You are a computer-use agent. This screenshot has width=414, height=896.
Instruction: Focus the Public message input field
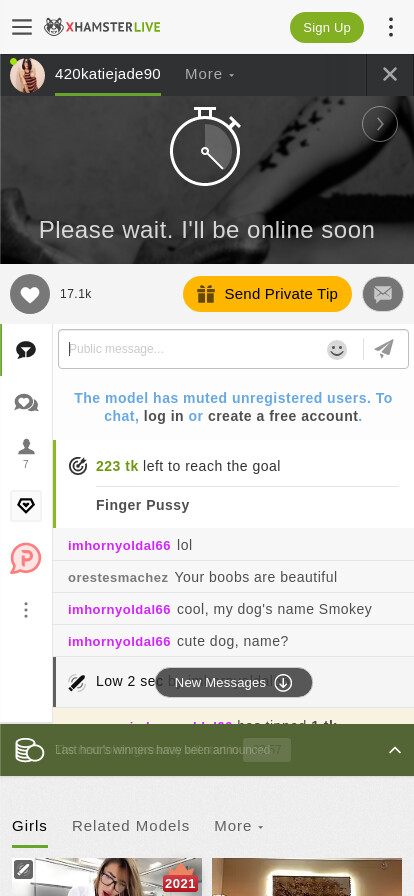[194, 349]
